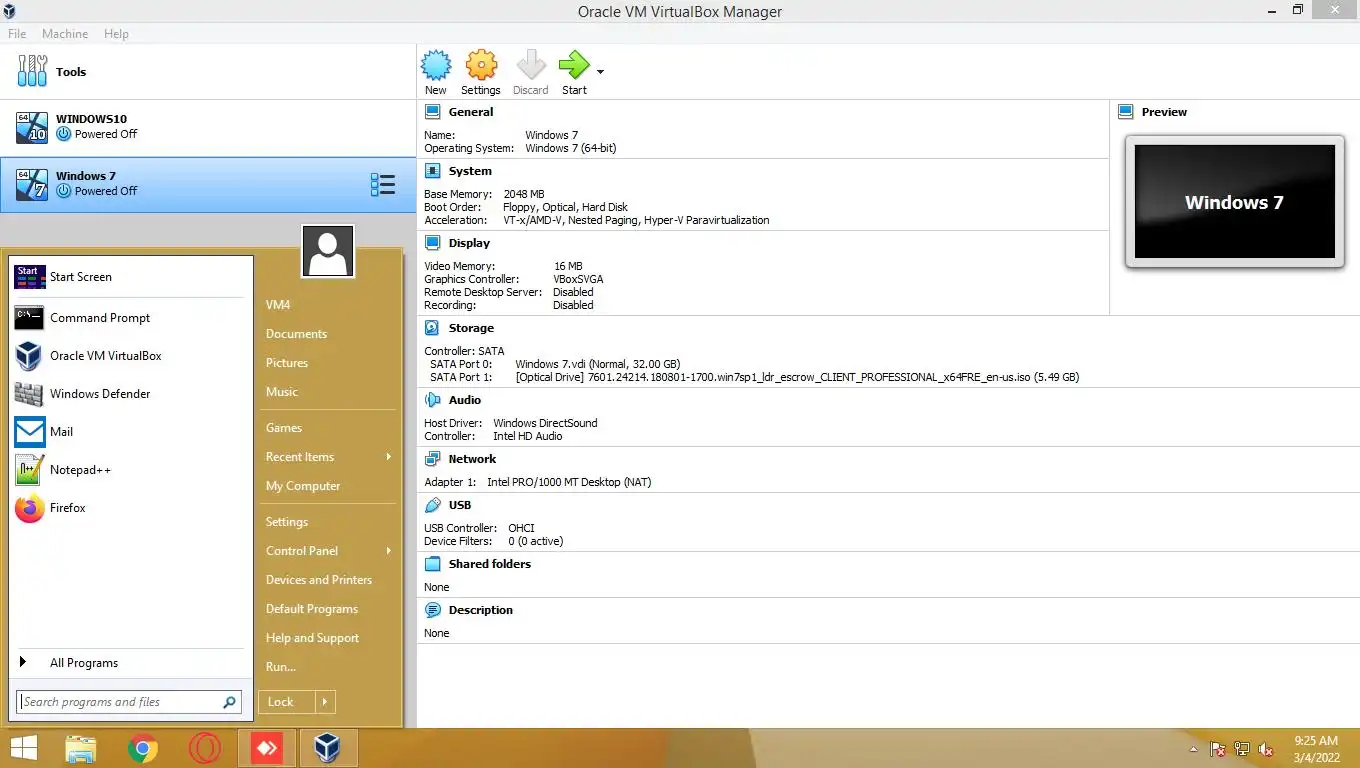
Task: Launch Oracle VM VirtualBox from start menu
Action: point(130,356)
